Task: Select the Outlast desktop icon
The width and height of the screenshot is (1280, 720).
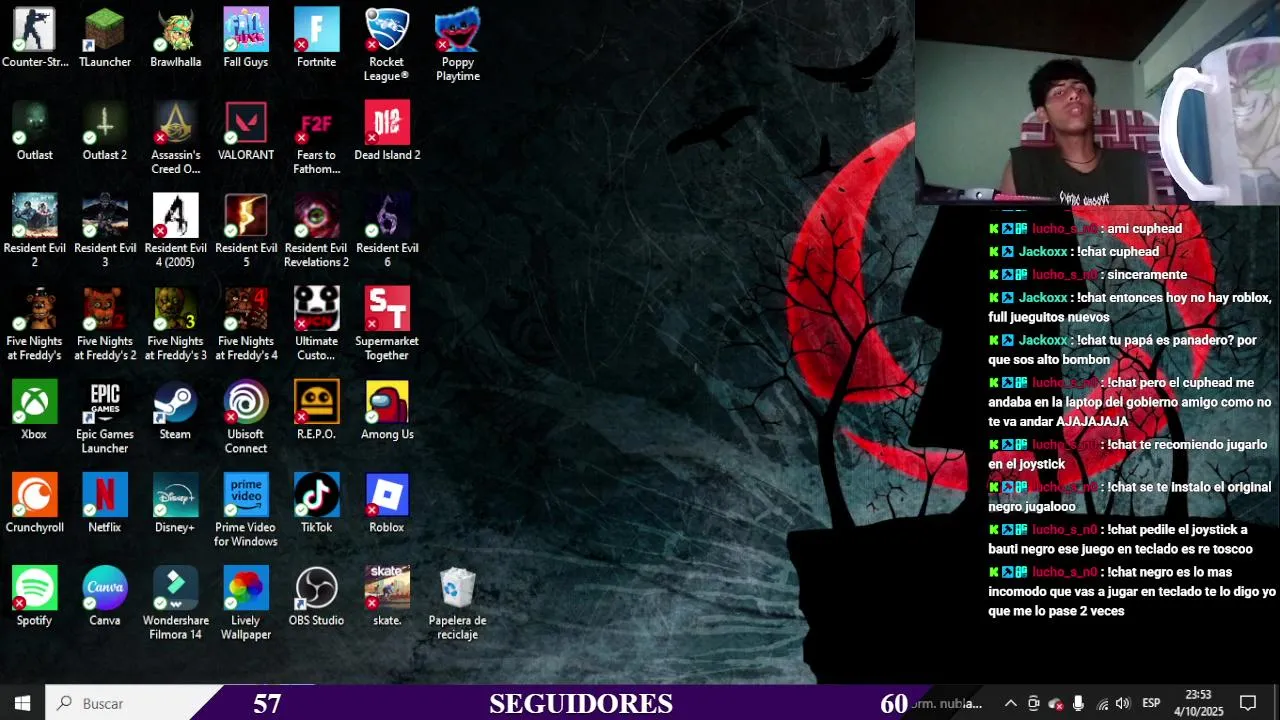Action: click(34, 132)
